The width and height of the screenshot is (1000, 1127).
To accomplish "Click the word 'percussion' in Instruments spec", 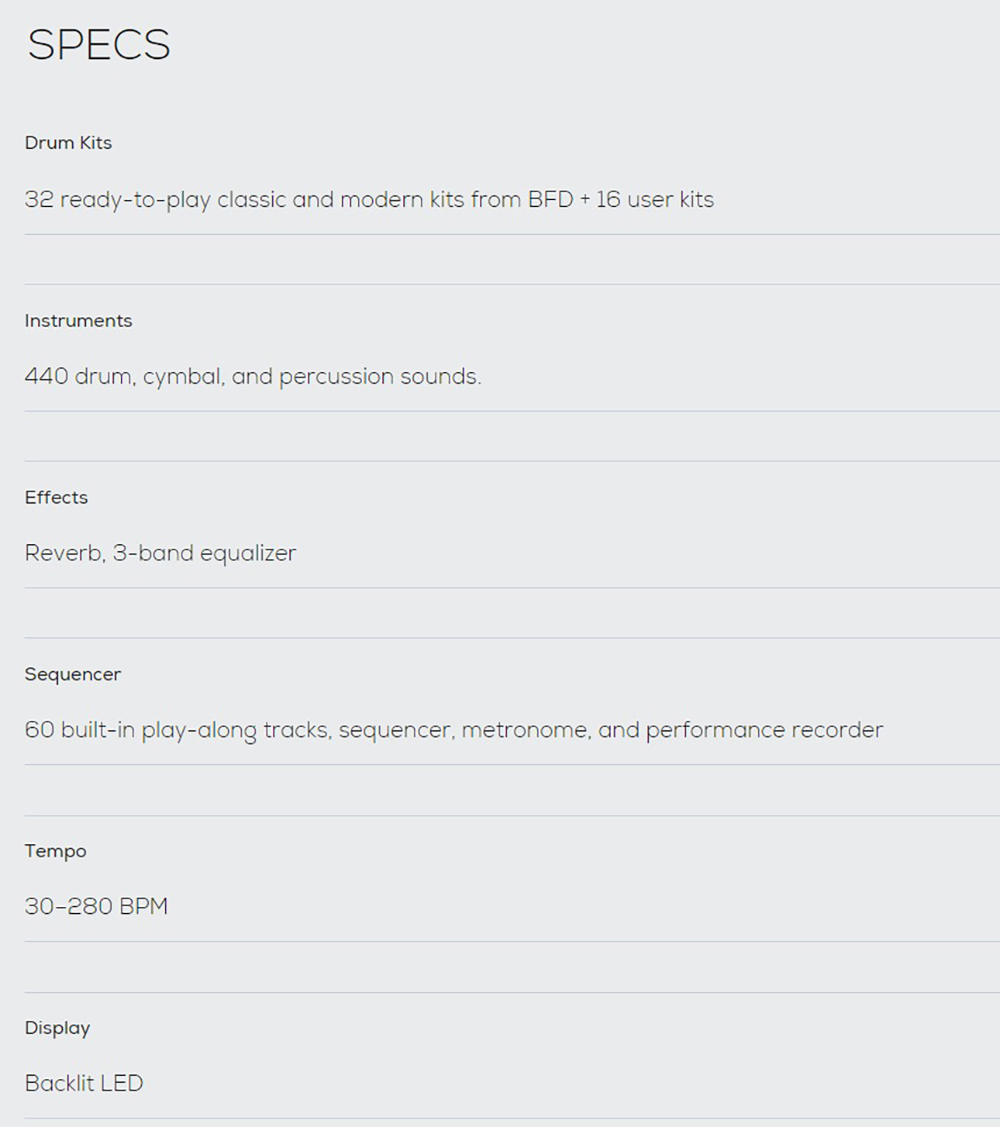I will tap(336, 377).
